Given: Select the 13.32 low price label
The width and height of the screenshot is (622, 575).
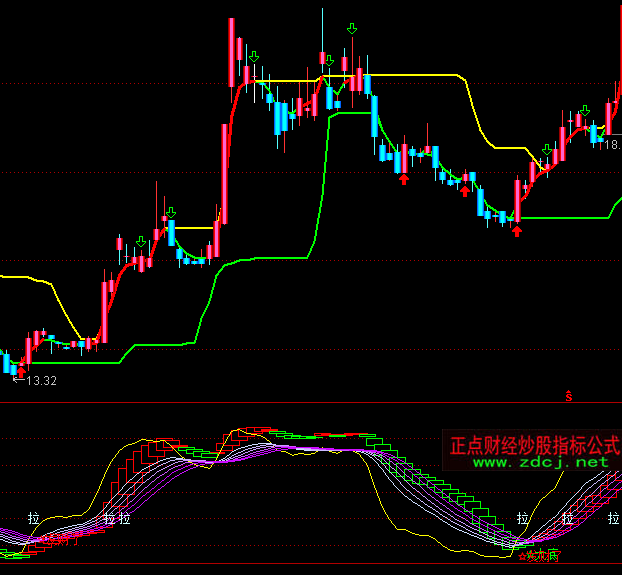Looking at the screenshot, I should click(41, 381).
